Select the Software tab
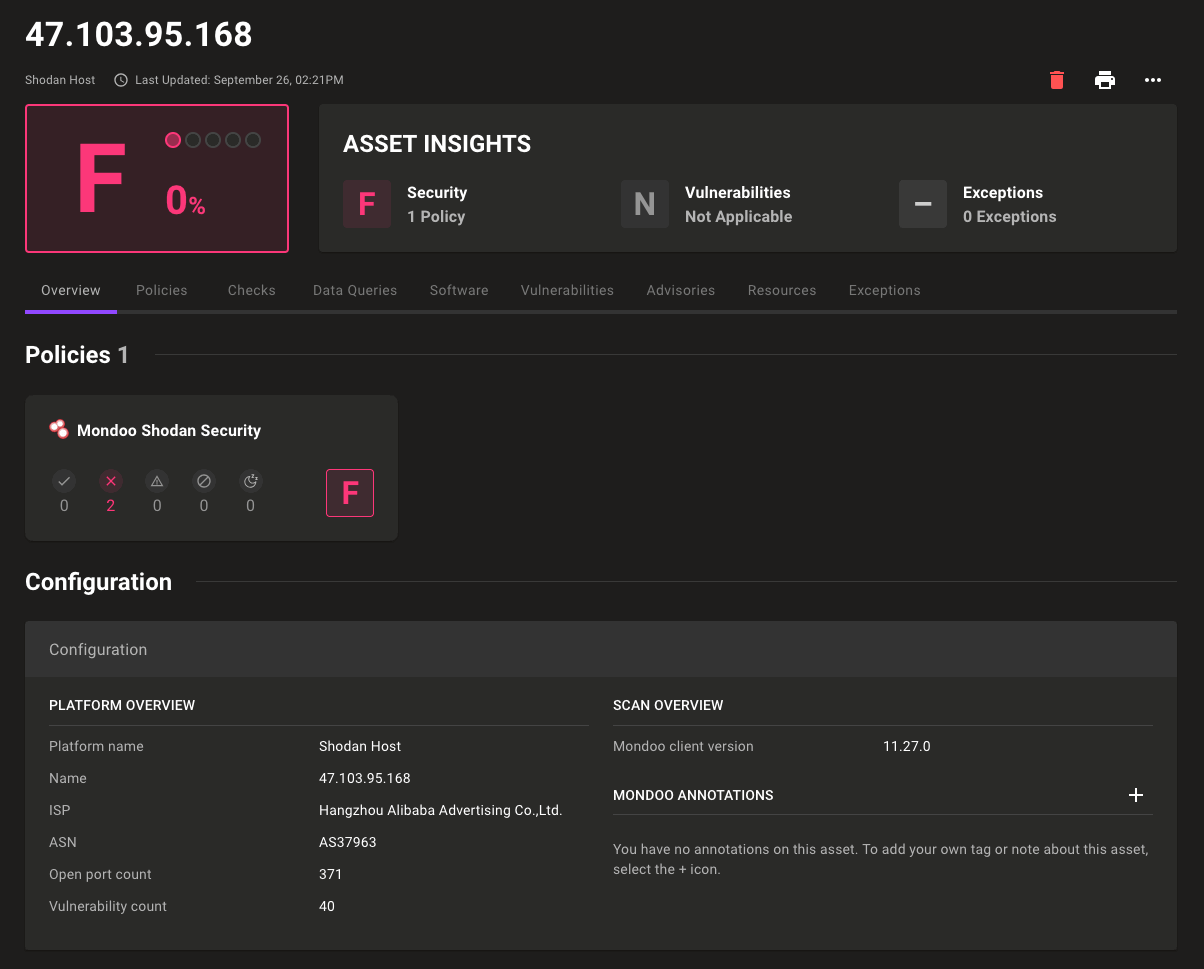This screenshot has width=1204, height=969. 458,290
